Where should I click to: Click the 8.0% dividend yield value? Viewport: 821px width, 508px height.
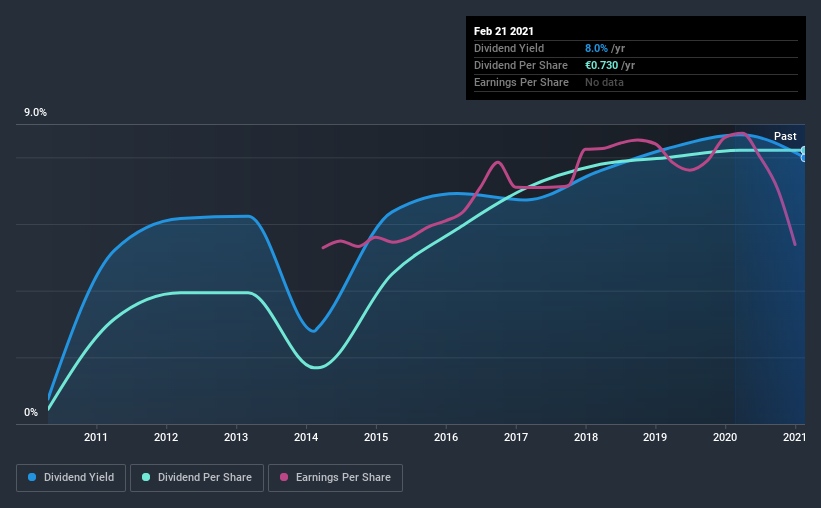click(596, 48)
